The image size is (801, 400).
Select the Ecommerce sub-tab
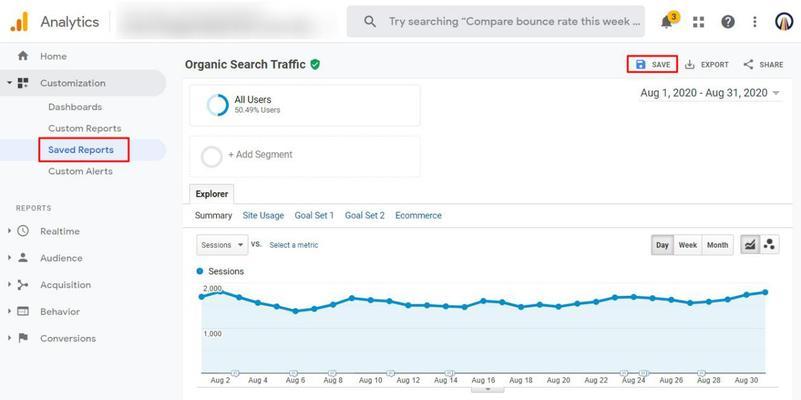coord(418,216)
